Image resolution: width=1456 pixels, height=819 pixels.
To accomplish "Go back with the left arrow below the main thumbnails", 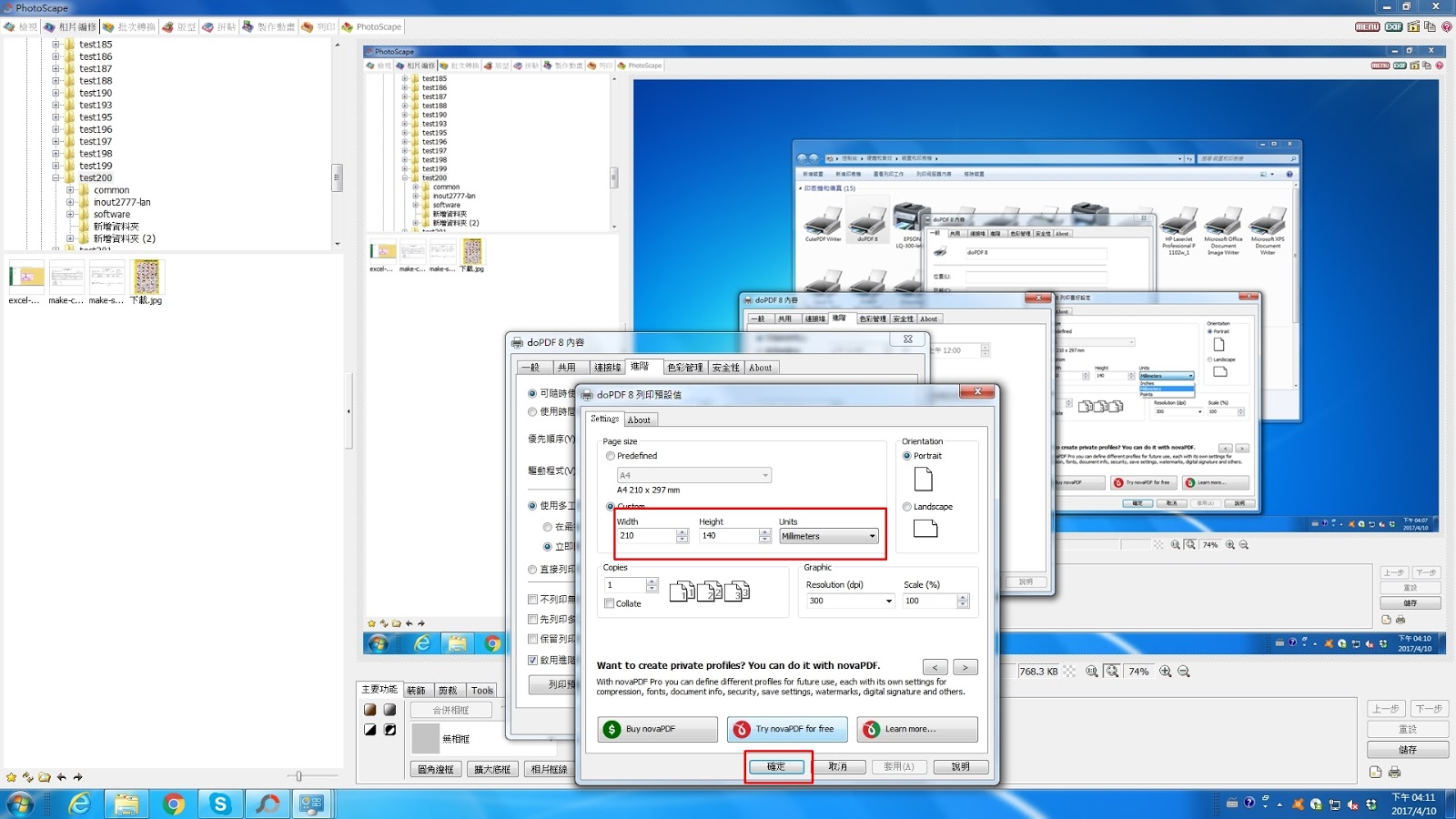I will [61, 777].
